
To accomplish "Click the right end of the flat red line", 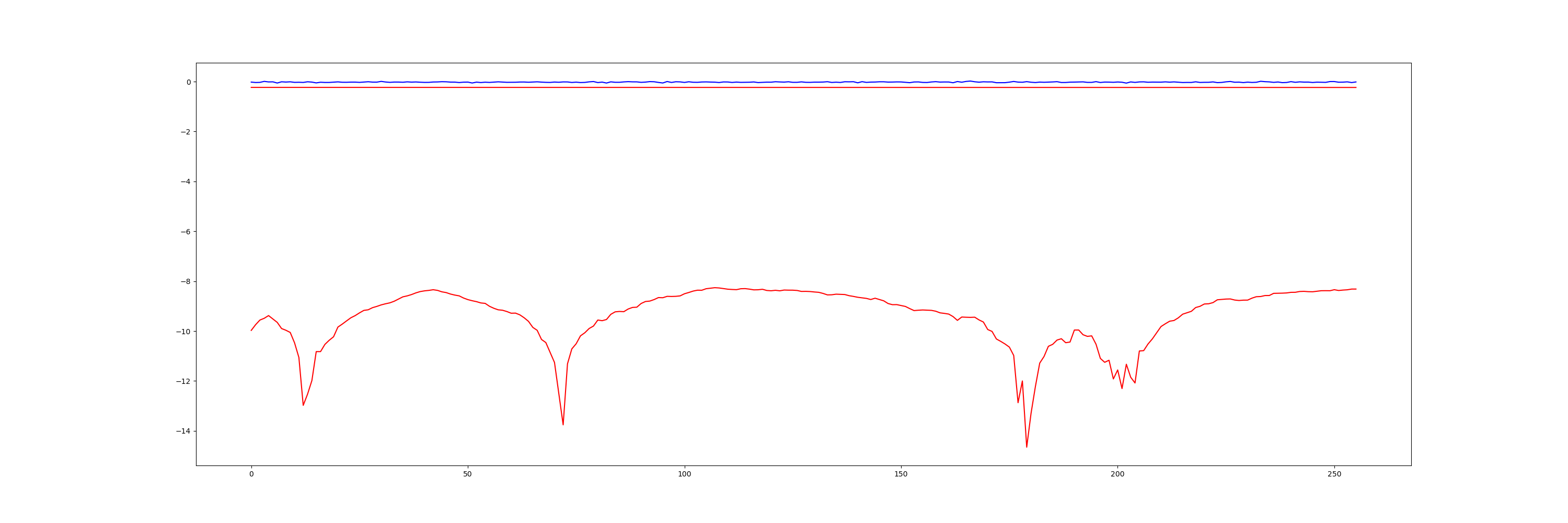I will [1356, 88].
